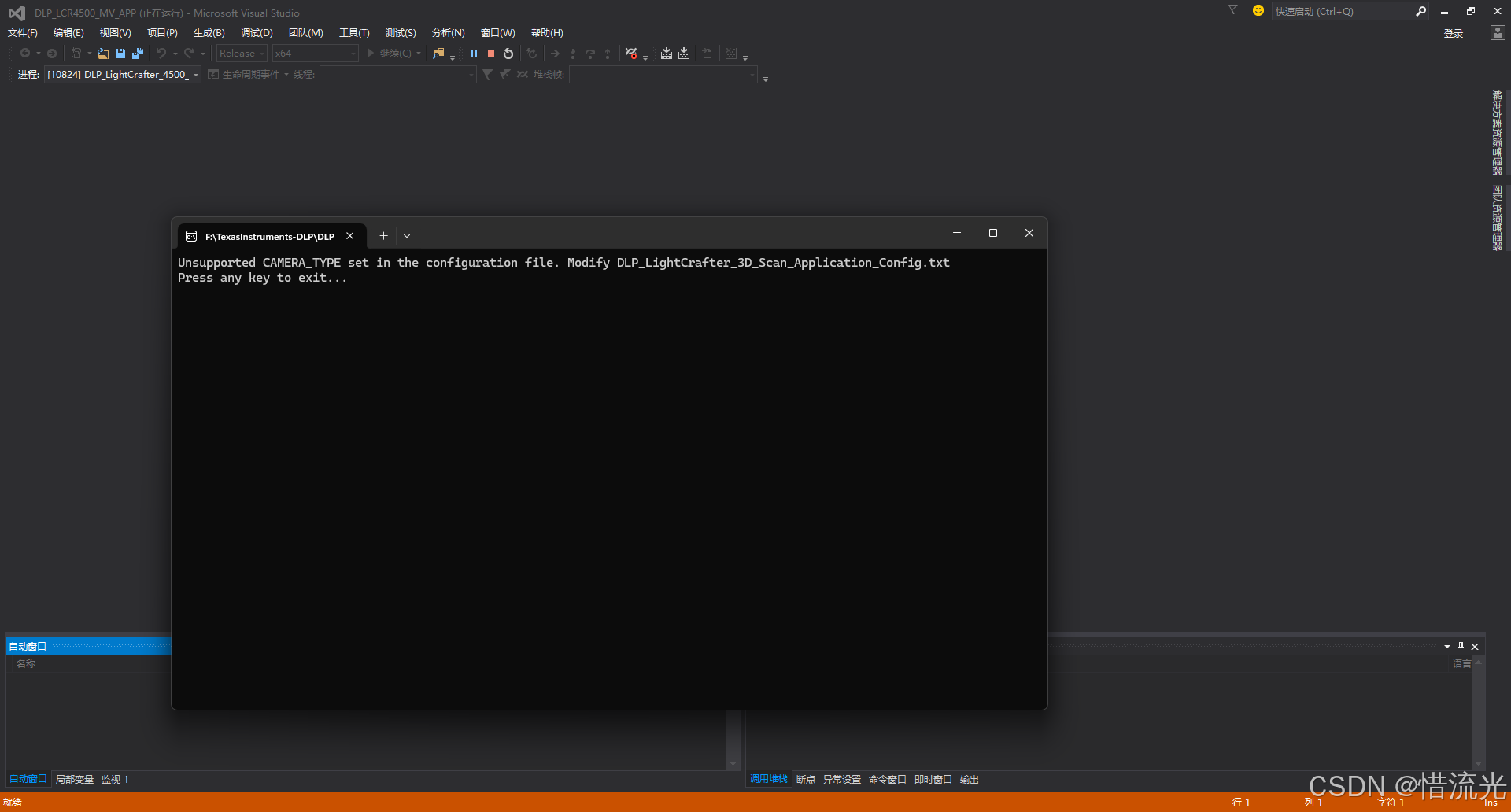Switch to the 断点 tab
1511x812 pixels.
click(x=806, y=779)
